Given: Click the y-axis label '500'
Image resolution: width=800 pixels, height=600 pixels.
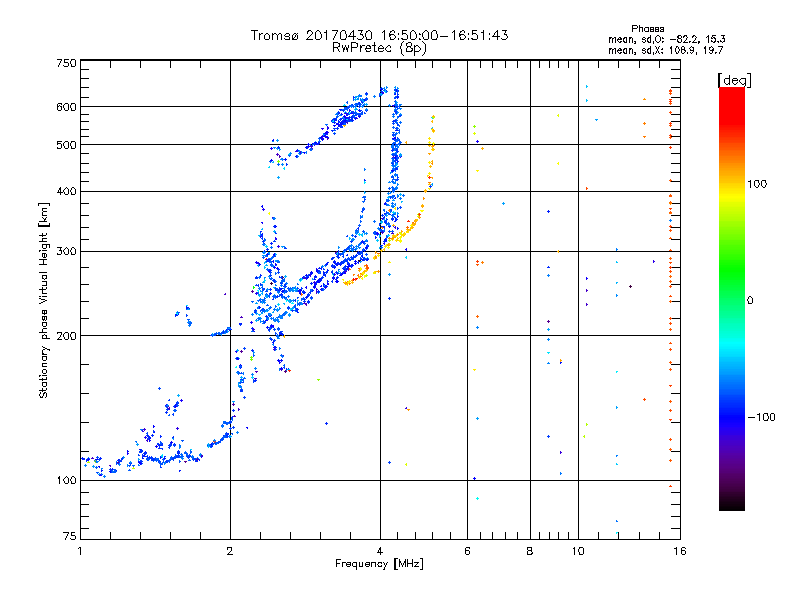Looking at the screenshot, I should pos(67,145).
